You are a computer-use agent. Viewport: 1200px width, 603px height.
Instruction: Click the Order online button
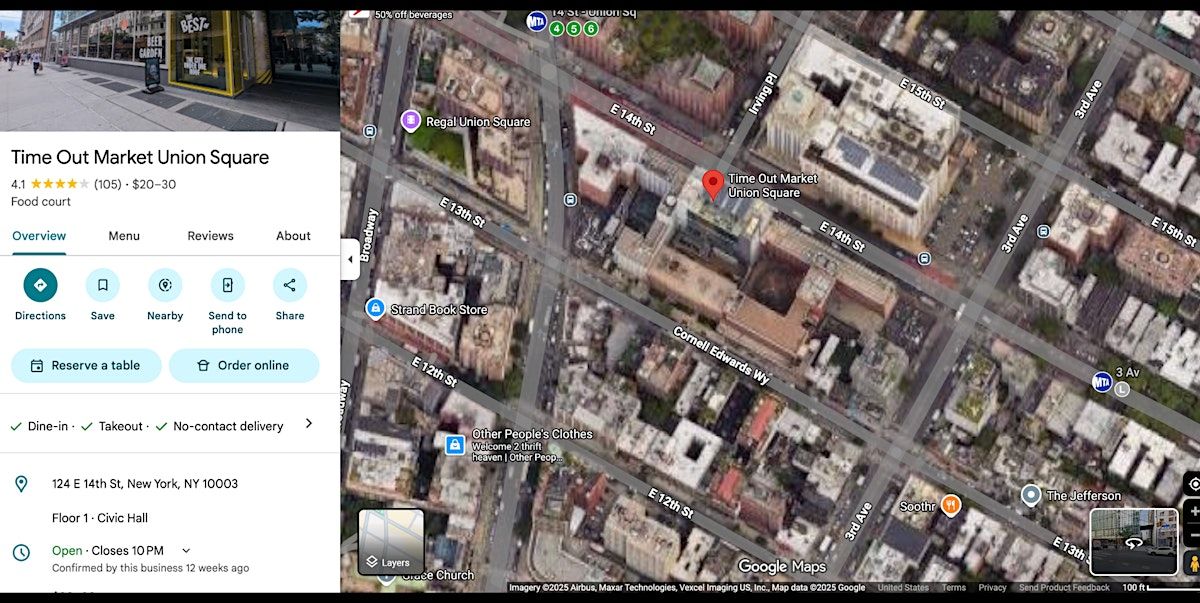[244, 366]
